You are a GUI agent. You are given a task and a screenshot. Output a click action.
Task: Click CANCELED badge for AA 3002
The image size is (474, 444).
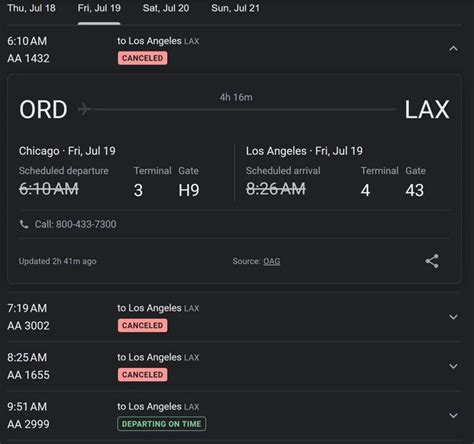142,325
